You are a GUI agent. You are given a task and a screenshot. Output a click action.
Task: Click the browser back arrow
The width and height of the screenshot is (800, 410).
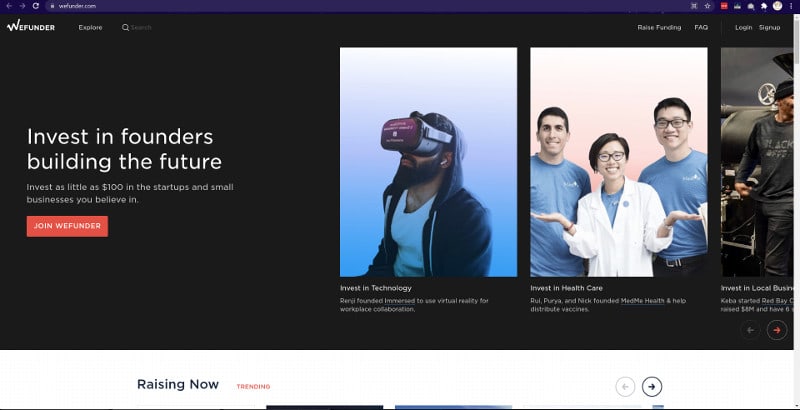point(9,6)
